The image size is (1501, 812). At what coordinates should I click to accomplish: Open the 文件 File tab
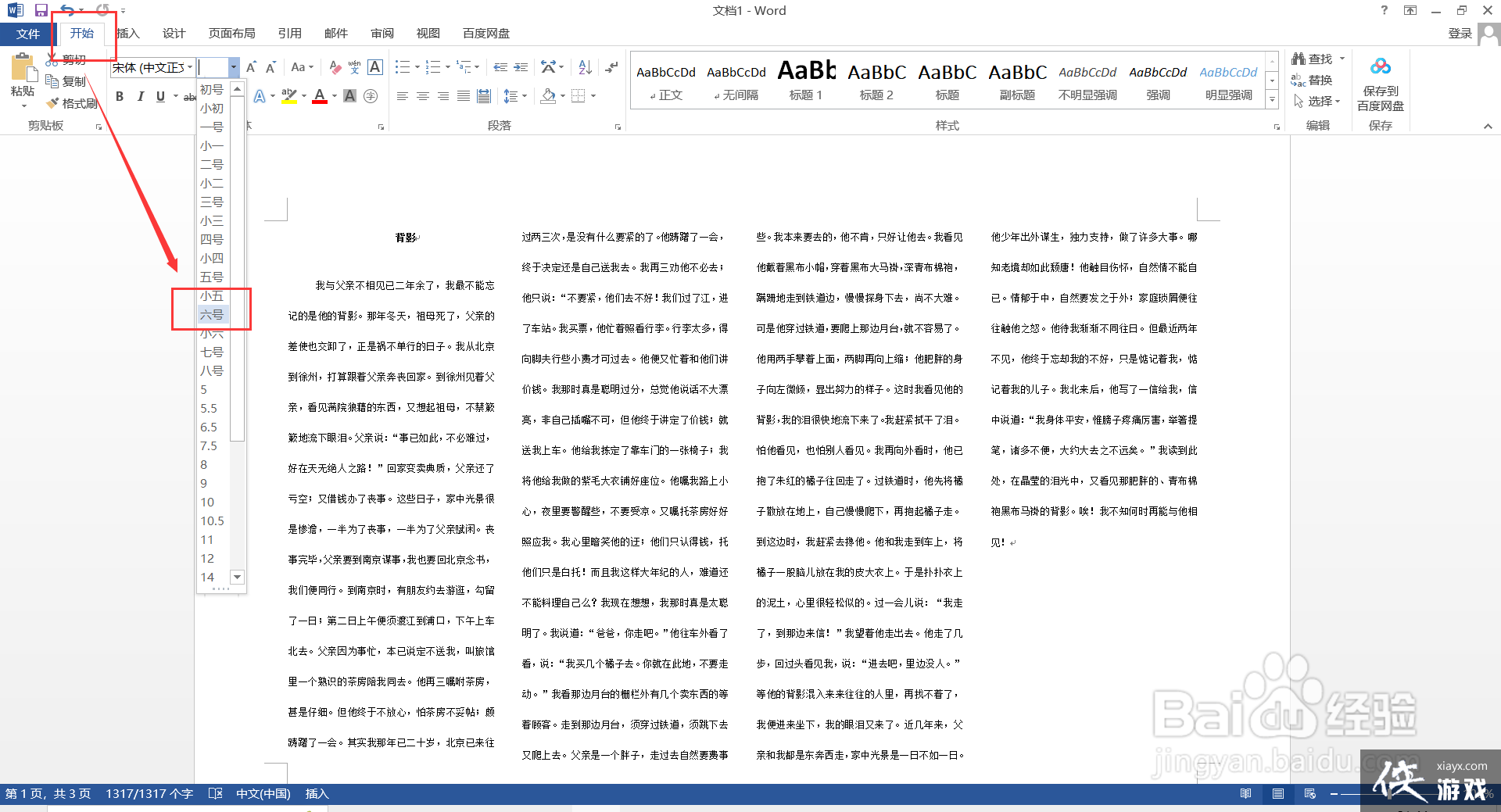coord(27,34)
